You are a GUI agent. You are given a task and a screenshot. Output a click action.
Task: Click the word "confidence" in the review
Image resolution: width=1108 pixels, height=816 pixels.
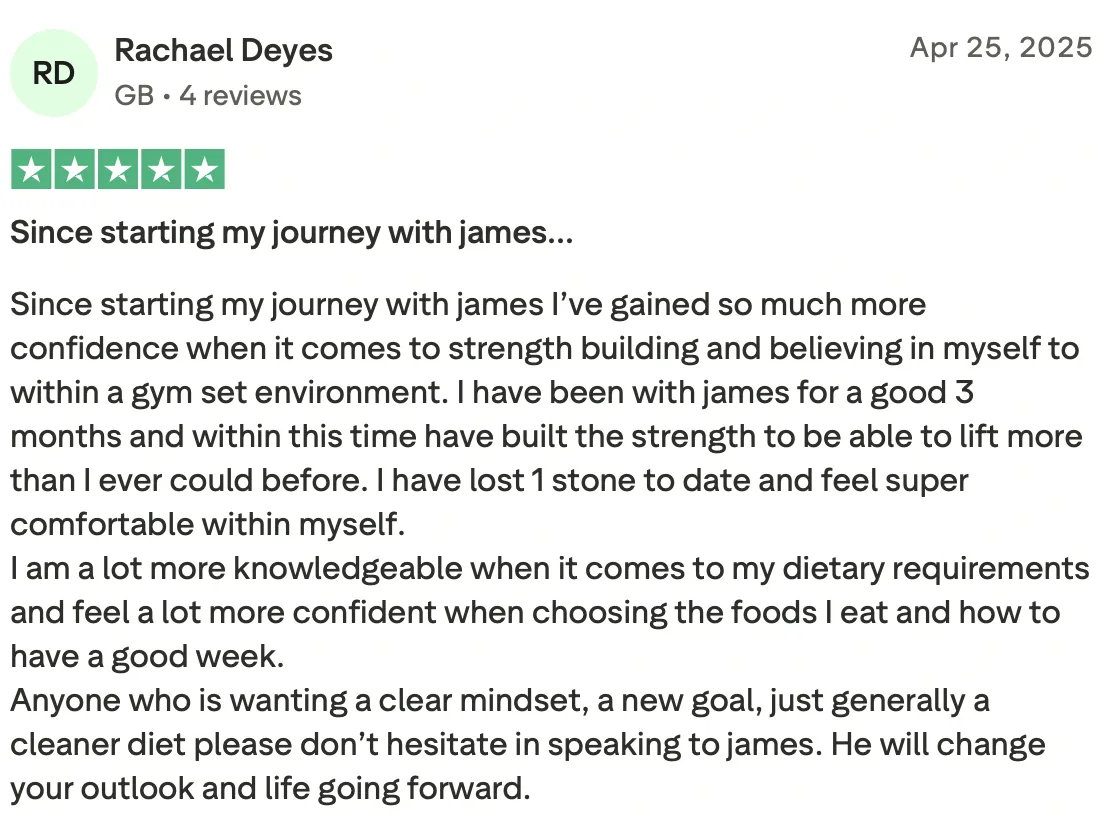click(x=94, y=348)
